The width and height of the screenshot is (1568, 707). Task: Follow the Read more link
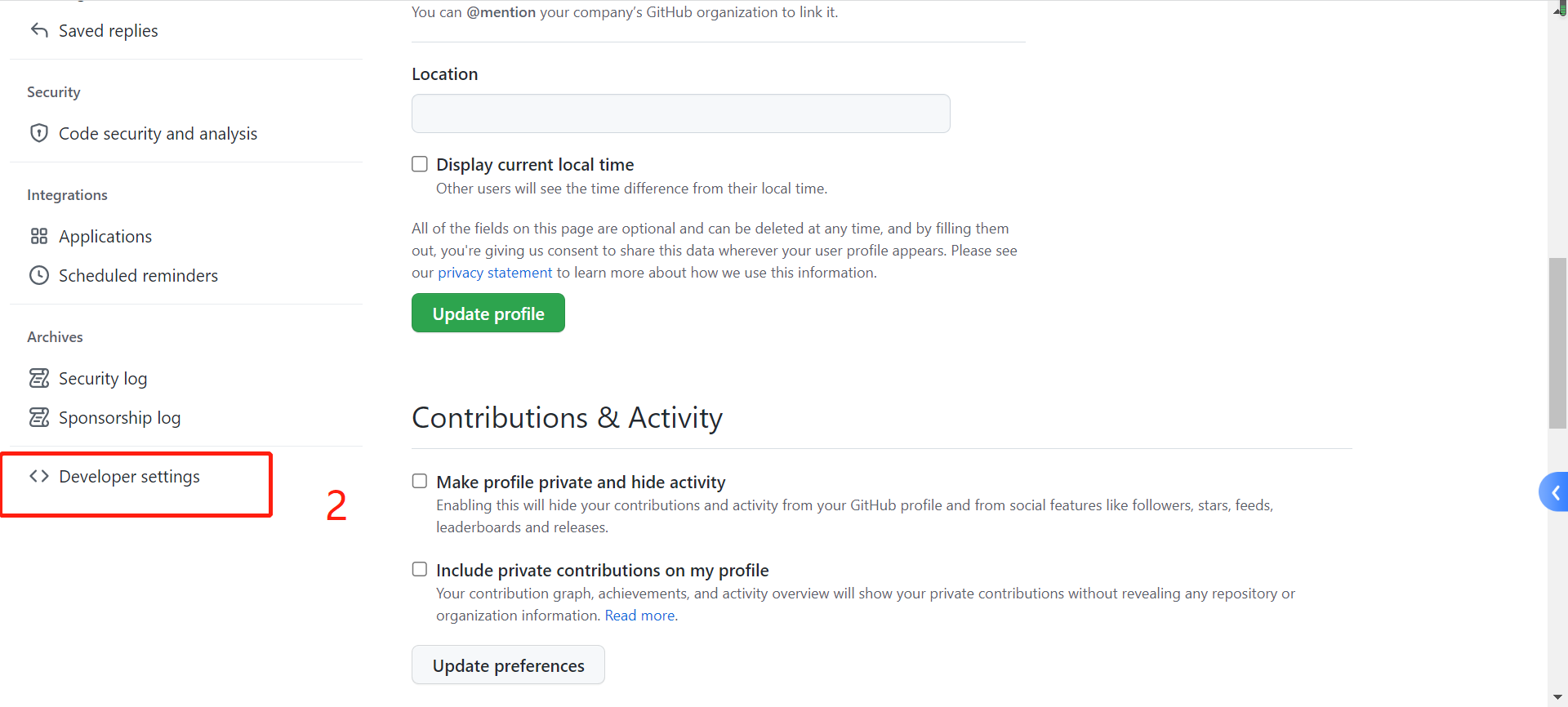tap(639, 616)
